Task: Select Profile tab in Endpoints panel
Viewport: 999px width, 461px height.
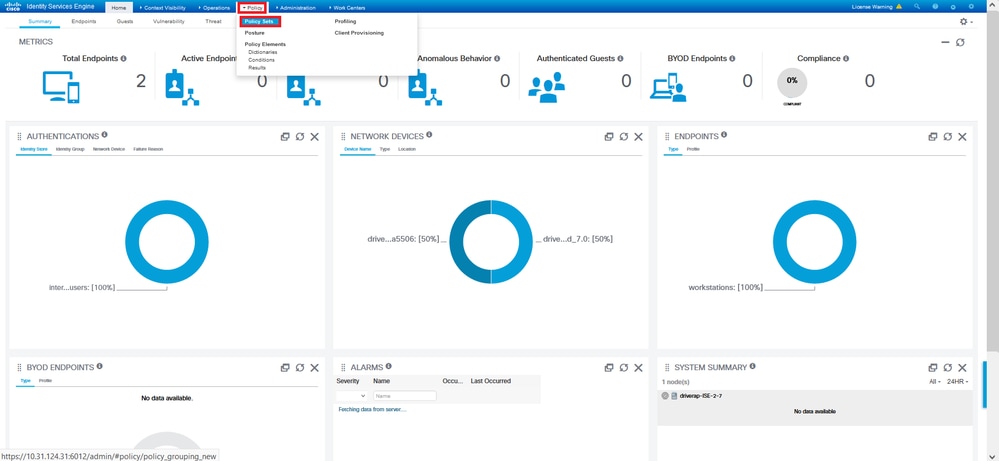Action: 693,149
